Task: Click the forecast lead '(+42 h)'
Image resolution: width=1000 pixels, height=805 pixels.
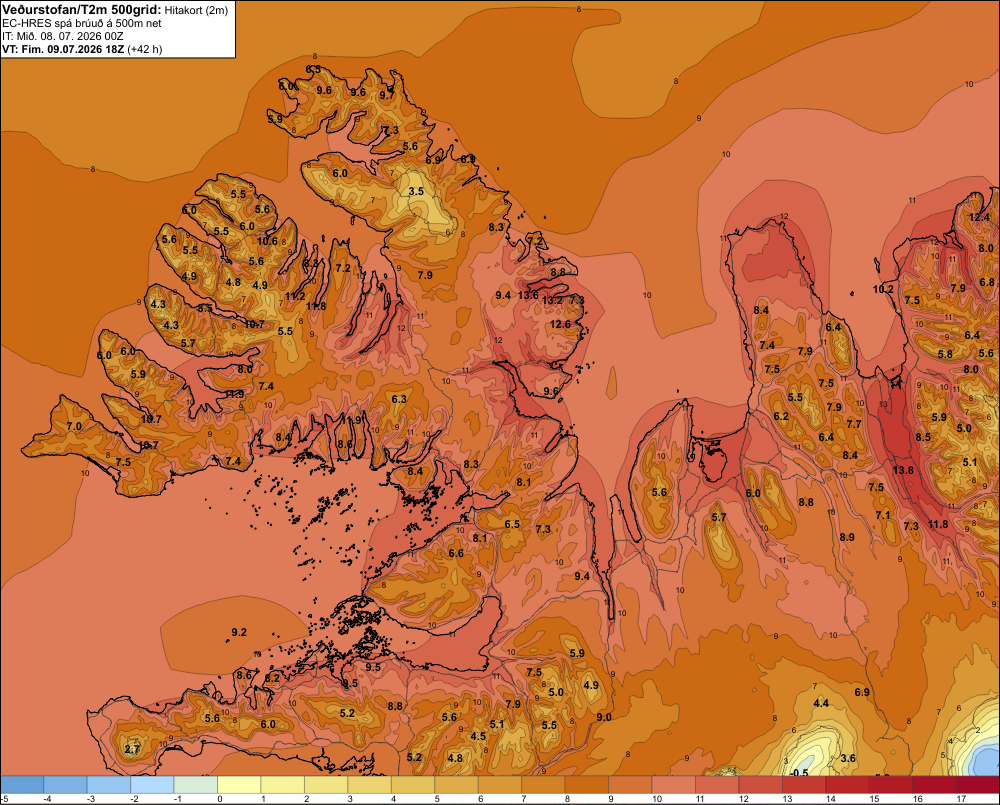Action: pos(145,49)
